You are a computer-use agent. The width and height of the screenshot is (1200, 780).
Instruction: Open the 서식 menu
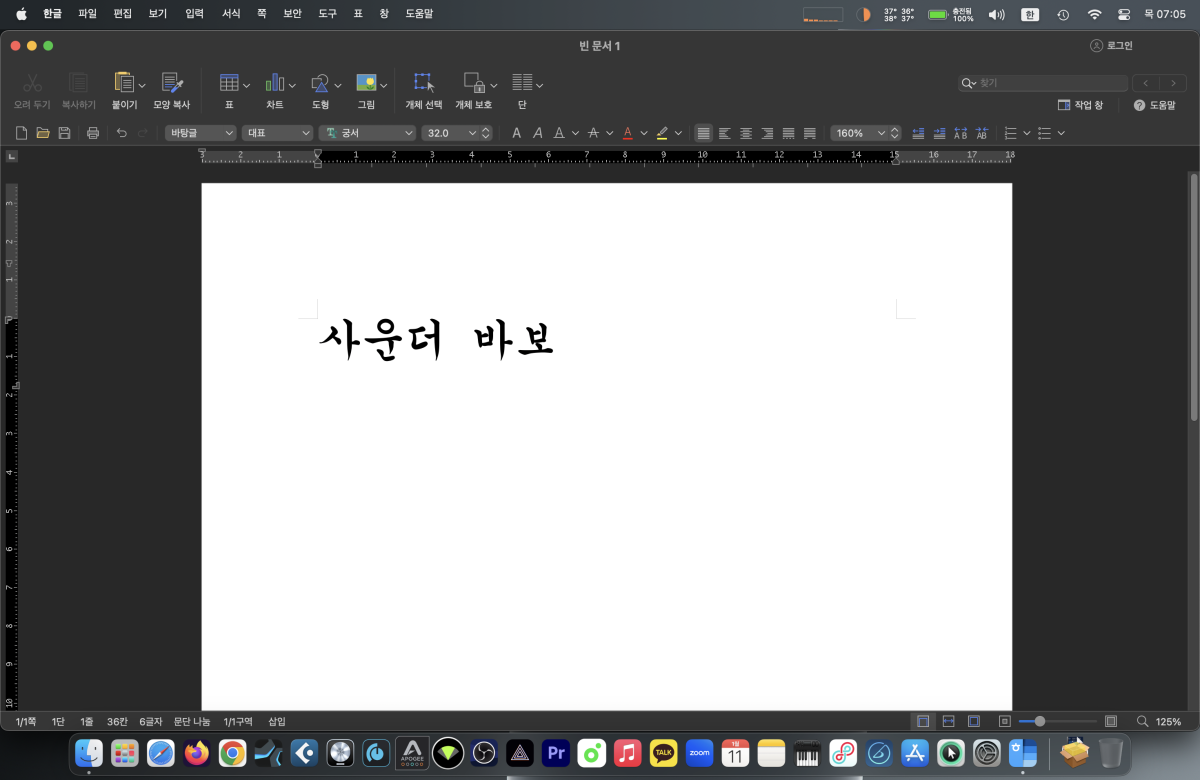tap(231, 14)
